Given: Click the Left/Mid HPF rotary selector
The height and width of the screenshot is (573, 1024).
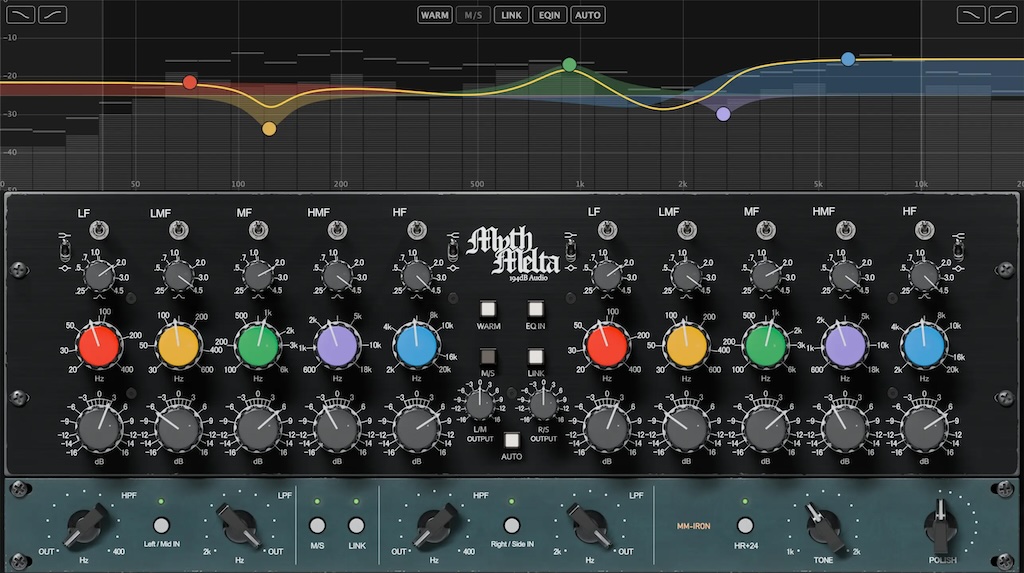Looking at the screenshot, I should pos(86,525).
